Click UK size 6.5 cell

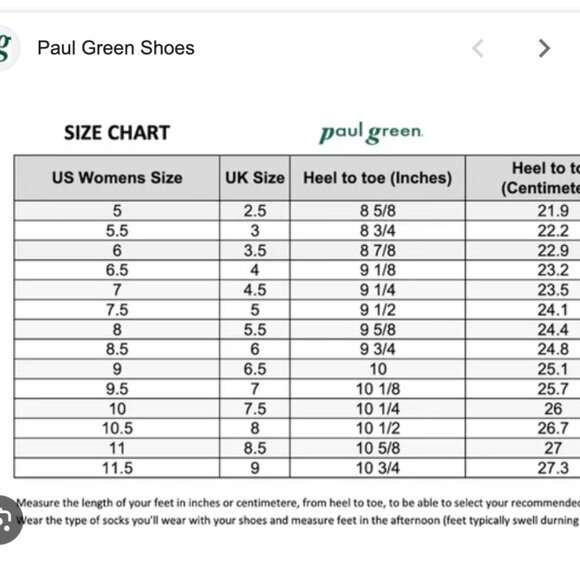coord(255,369)
